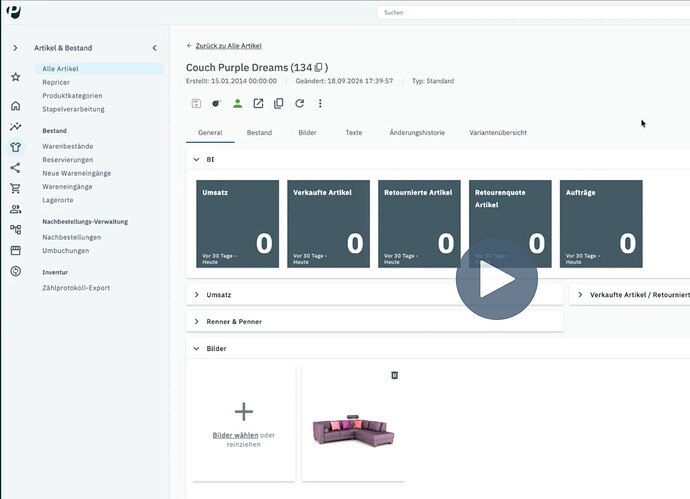Screen dimensions: 690x499
Task: Open the analytics chart icon in sidebar
Action: 15,127
